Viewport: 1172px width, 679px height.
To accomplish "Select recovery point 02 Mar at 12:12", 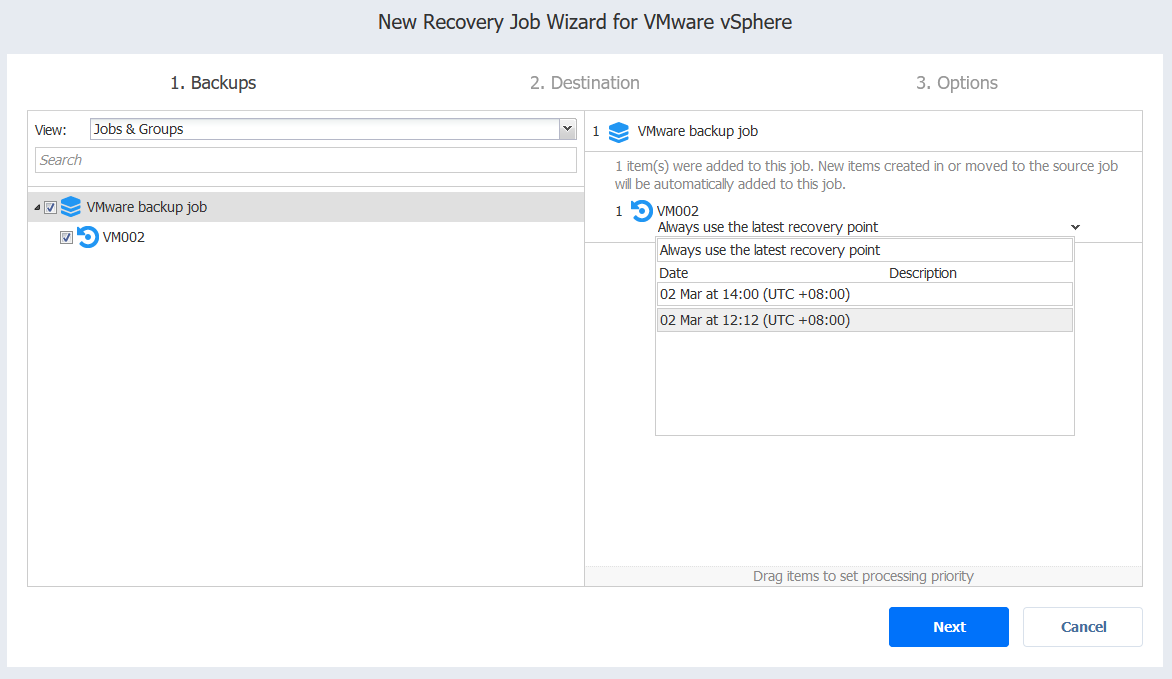I will 865,320.
